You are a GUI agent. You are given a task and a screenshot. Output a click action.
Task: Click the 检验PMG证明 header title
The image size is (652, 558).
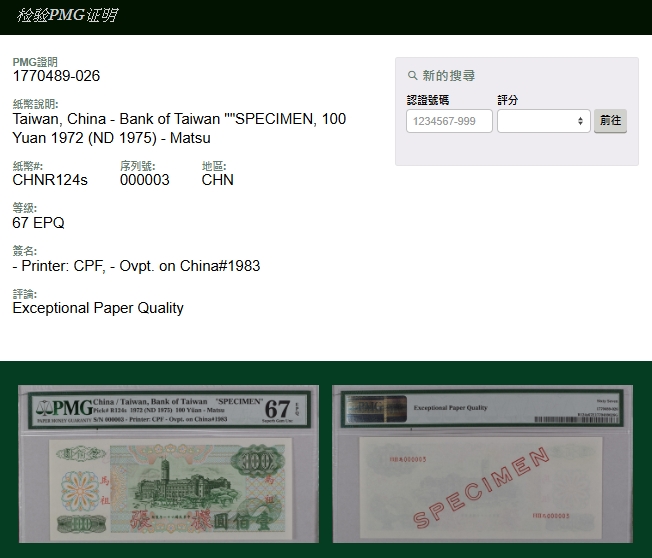pos(67,15)
